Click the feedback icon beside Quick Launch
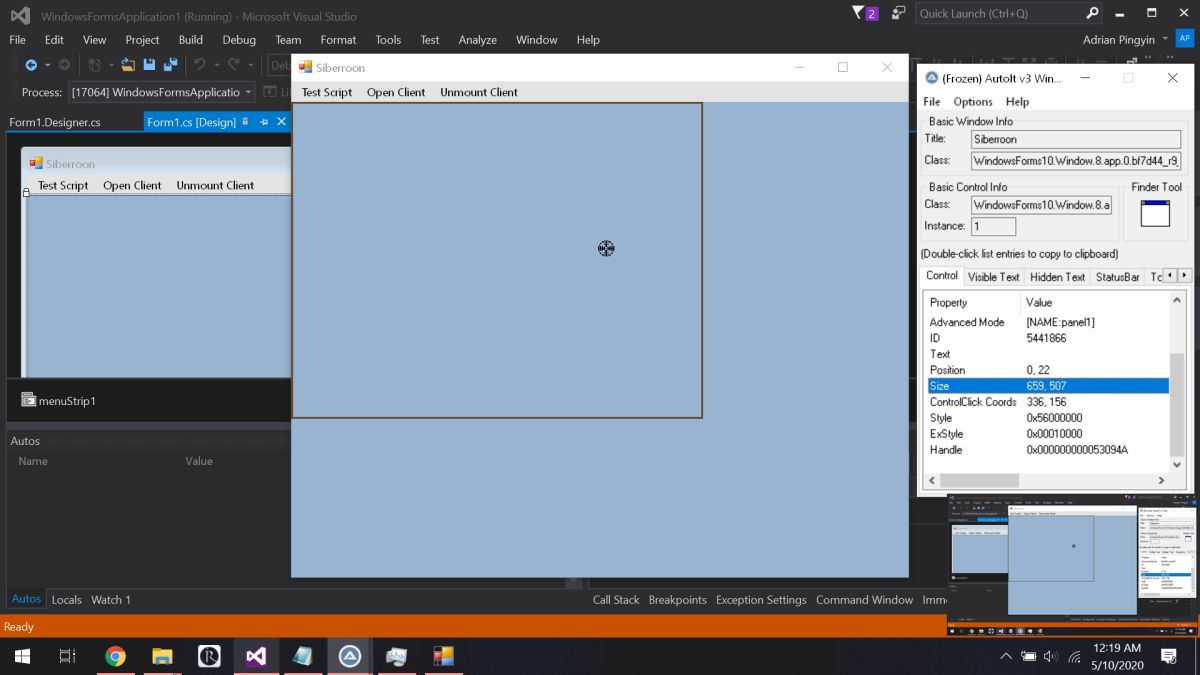 899,13
